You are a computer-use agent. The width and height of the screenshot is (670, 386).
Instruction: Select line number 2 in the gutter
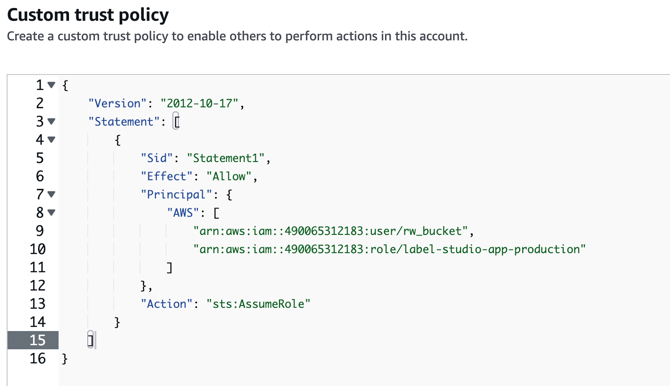[40, 103]
